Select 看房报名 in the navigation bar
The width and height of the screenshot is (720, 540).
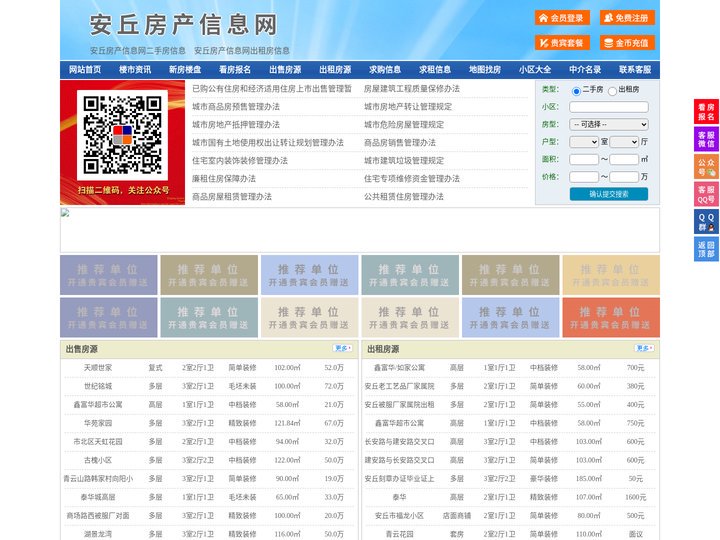235,70
